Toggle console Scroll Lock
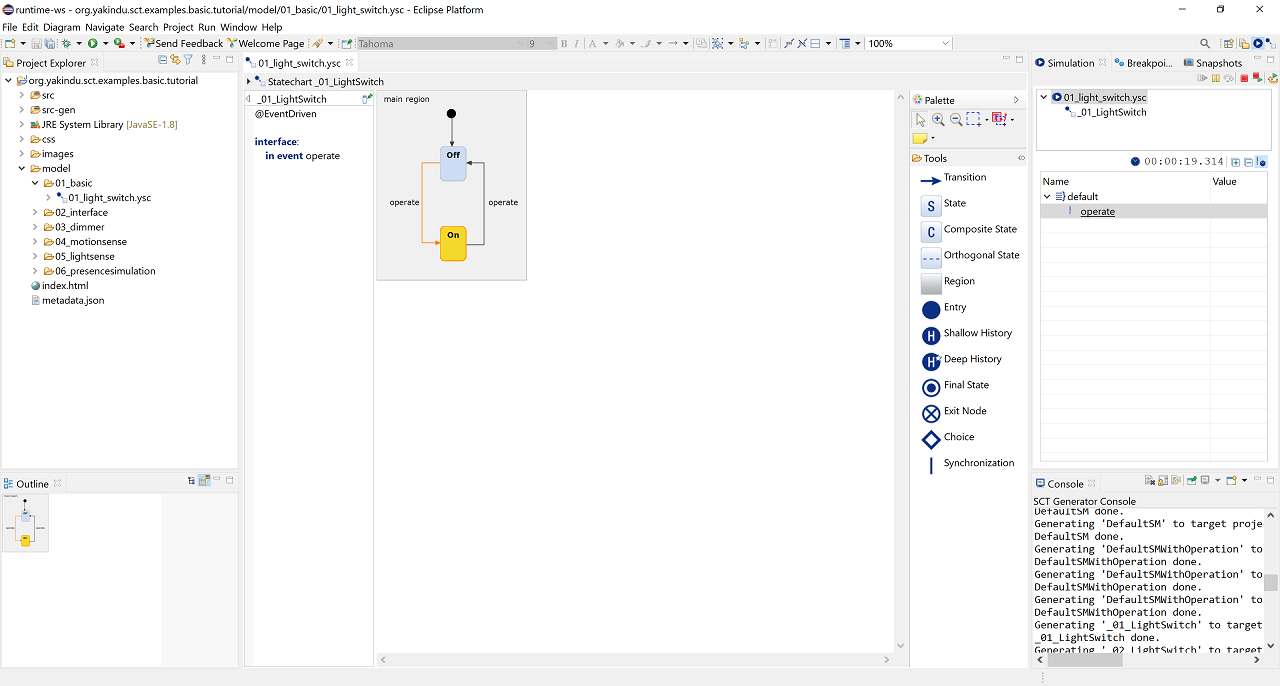 click(x=1164, y=481)
